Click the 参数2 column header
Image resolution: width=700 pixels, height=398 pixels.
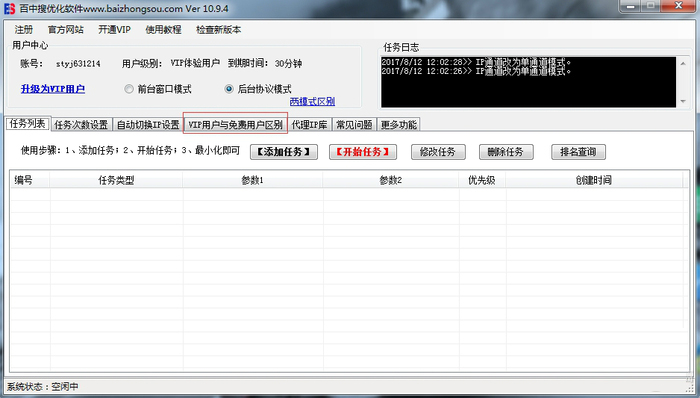tap(391, 180)
